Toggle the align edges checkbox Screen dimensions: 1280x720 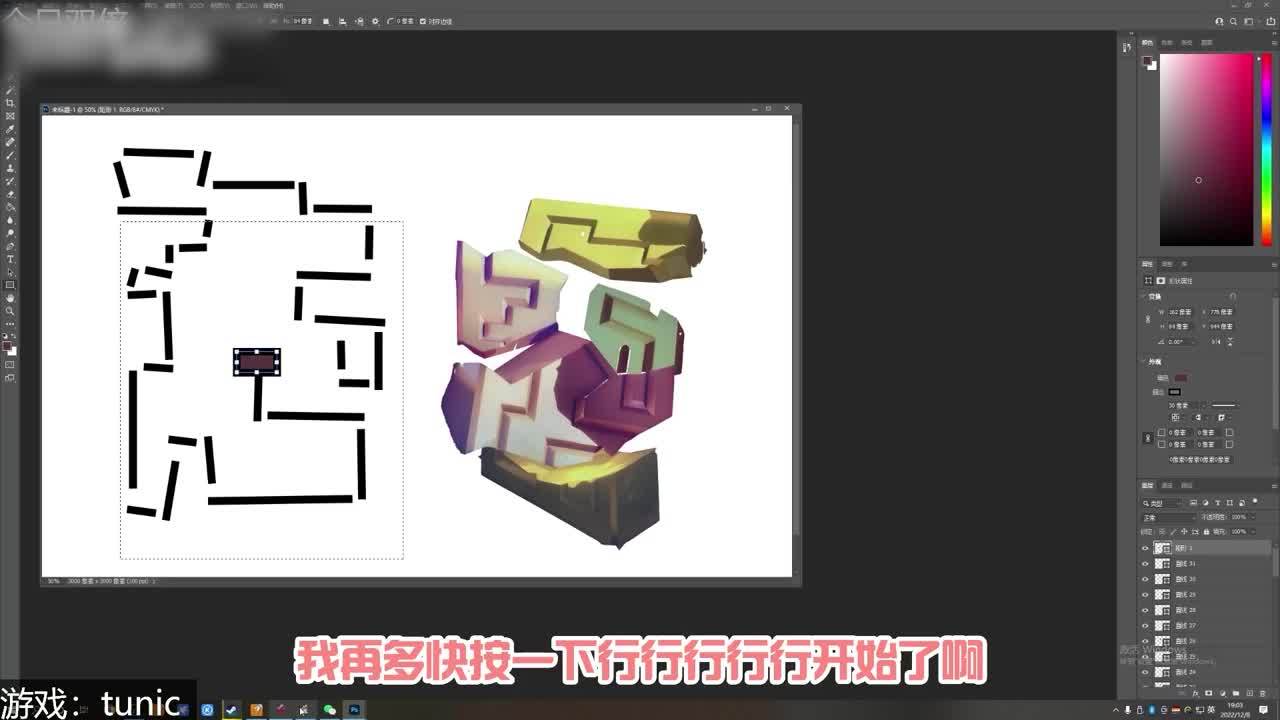tap(423, 21)
